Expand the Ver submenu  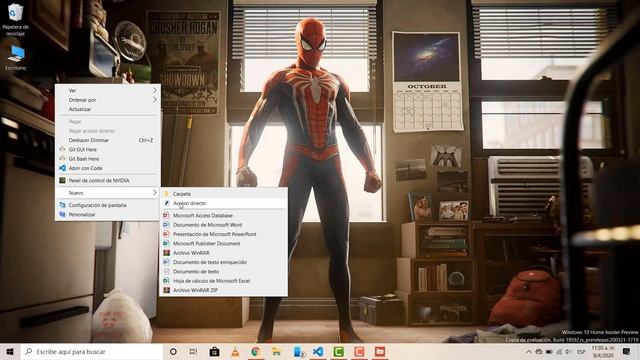(x=107, y=90)
